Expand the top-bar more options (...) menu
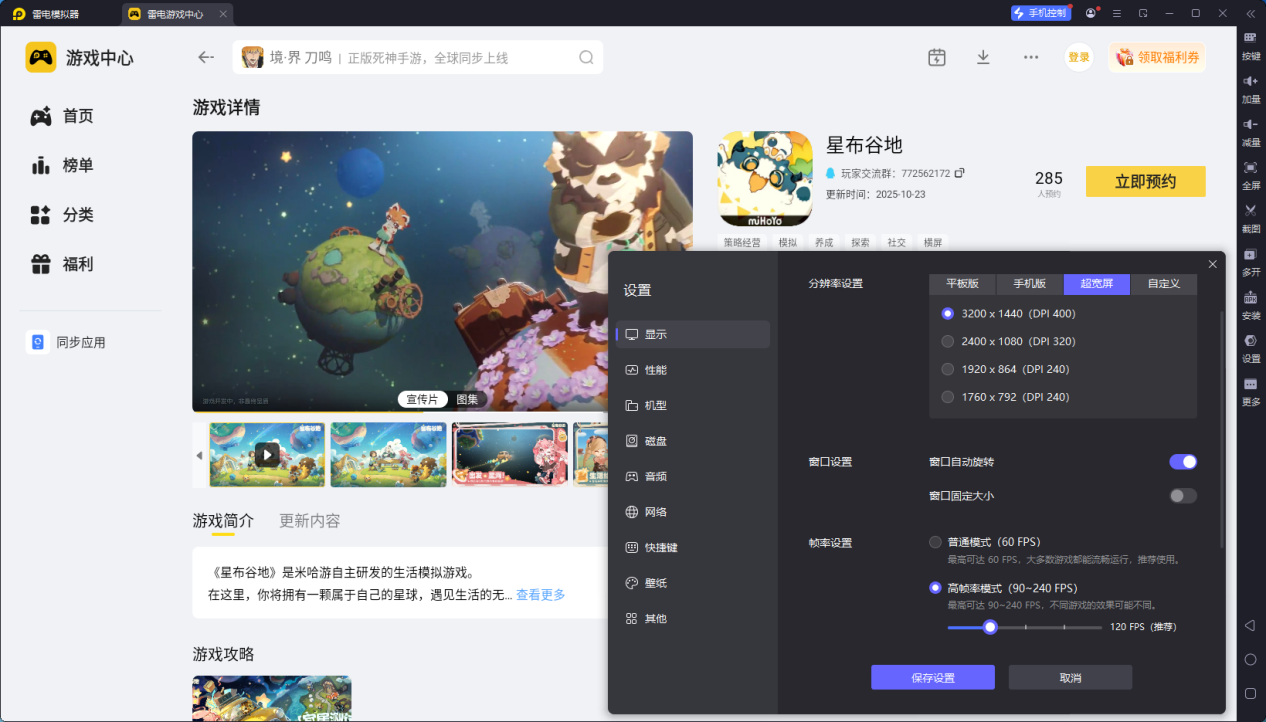1266x722 pixels. (x=1030, y=57)
